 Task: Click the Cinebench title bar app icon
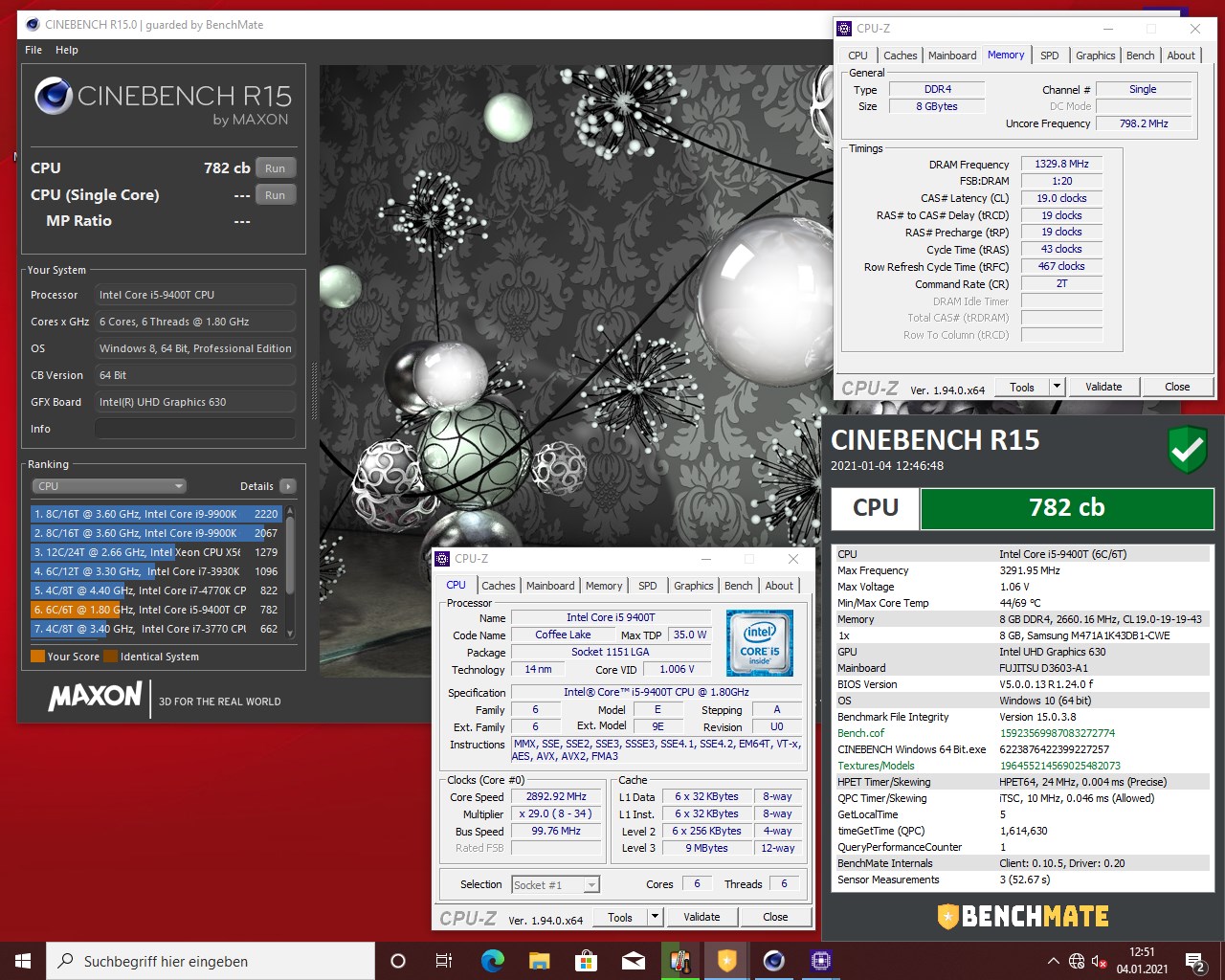pos(32,24)
